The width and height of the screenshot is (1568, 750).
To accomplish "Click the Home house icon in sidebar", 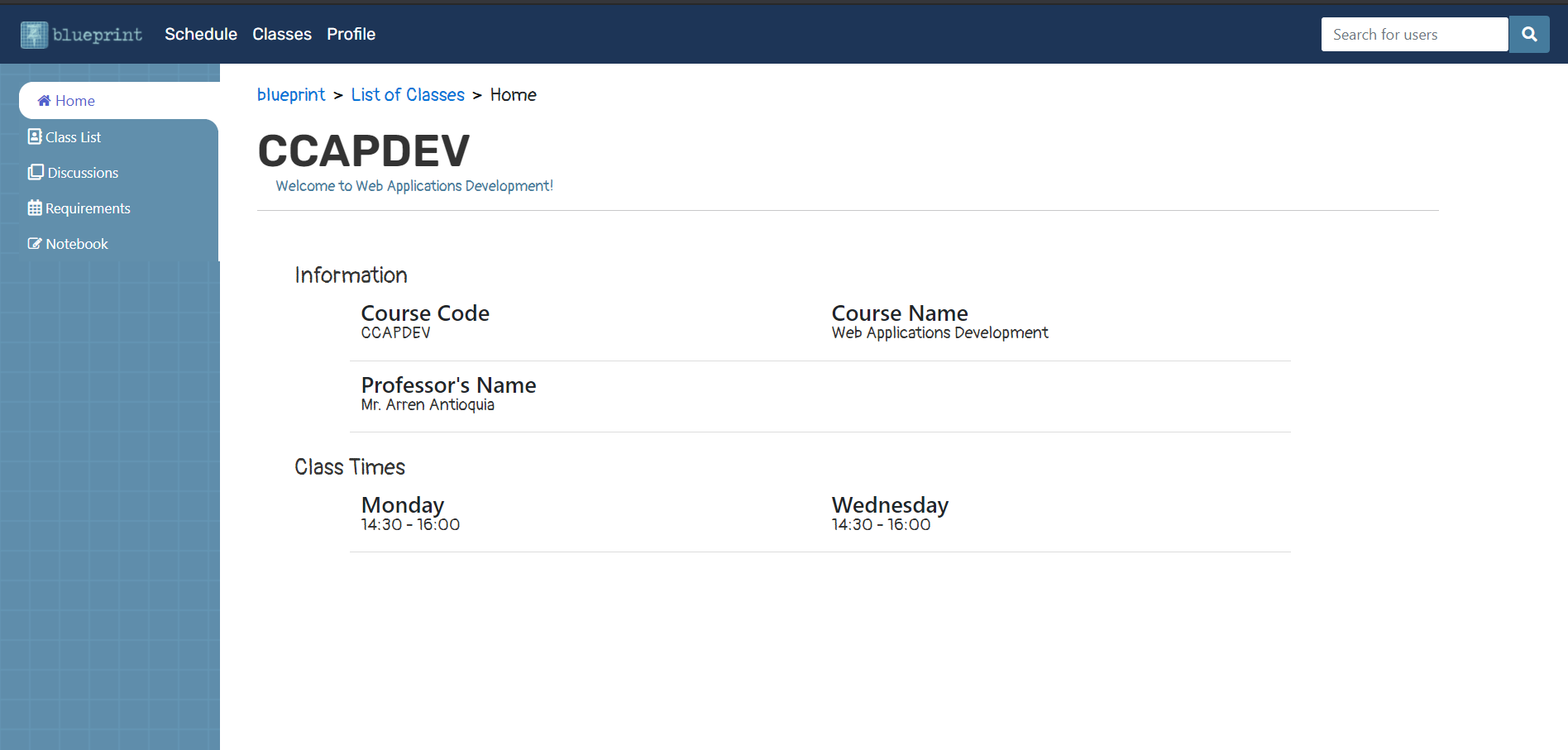I will 45,101.
